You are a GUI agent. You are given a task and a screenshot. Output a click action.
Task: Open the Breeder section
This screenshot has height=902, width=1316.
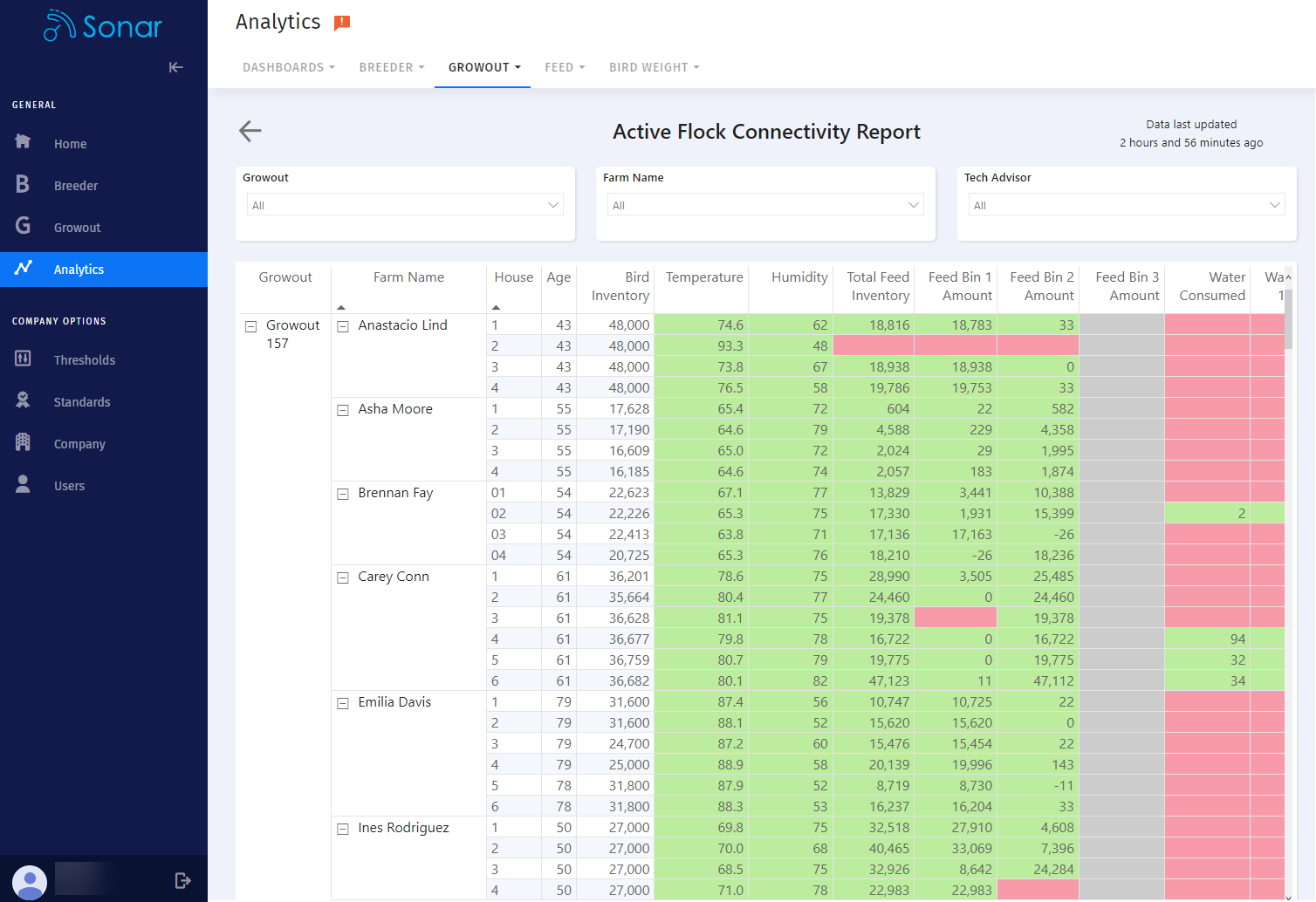[x=76, y=186]
